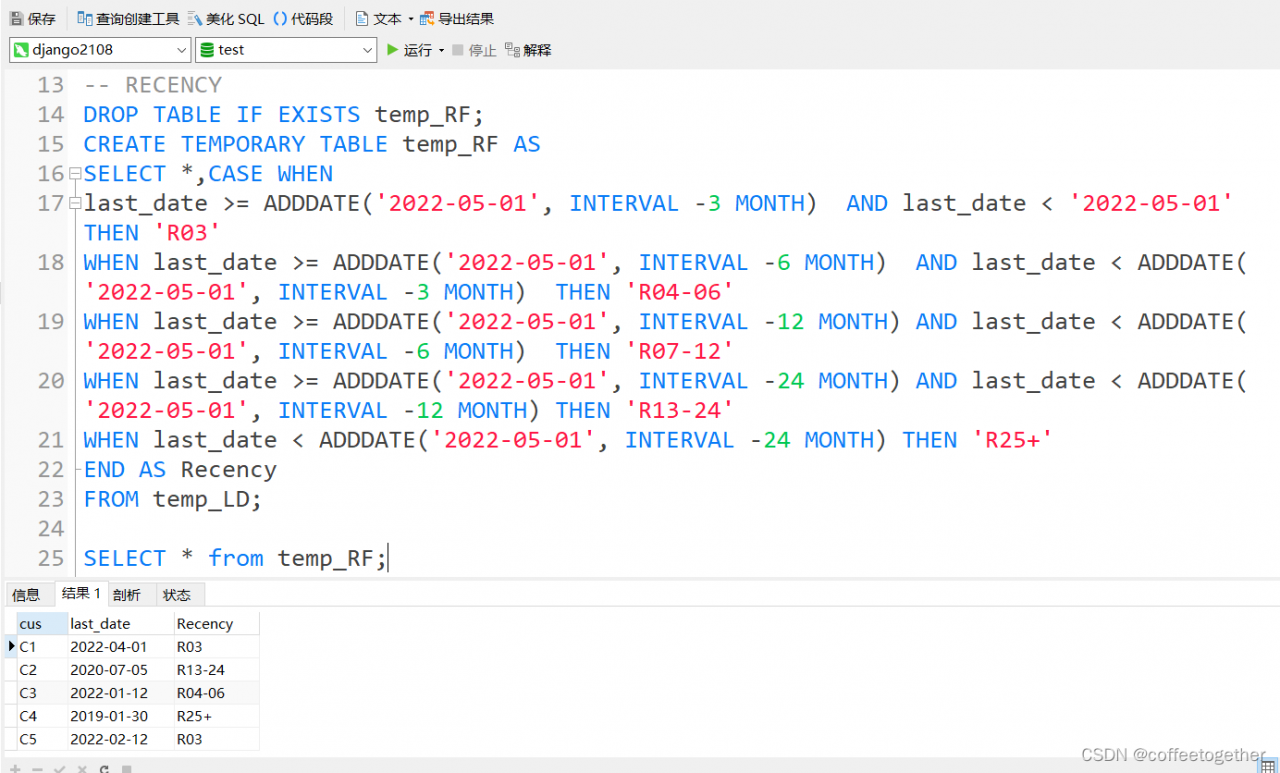Click 美化 SQL to beautify the query

pyautogui.click(x=226, y=19)
